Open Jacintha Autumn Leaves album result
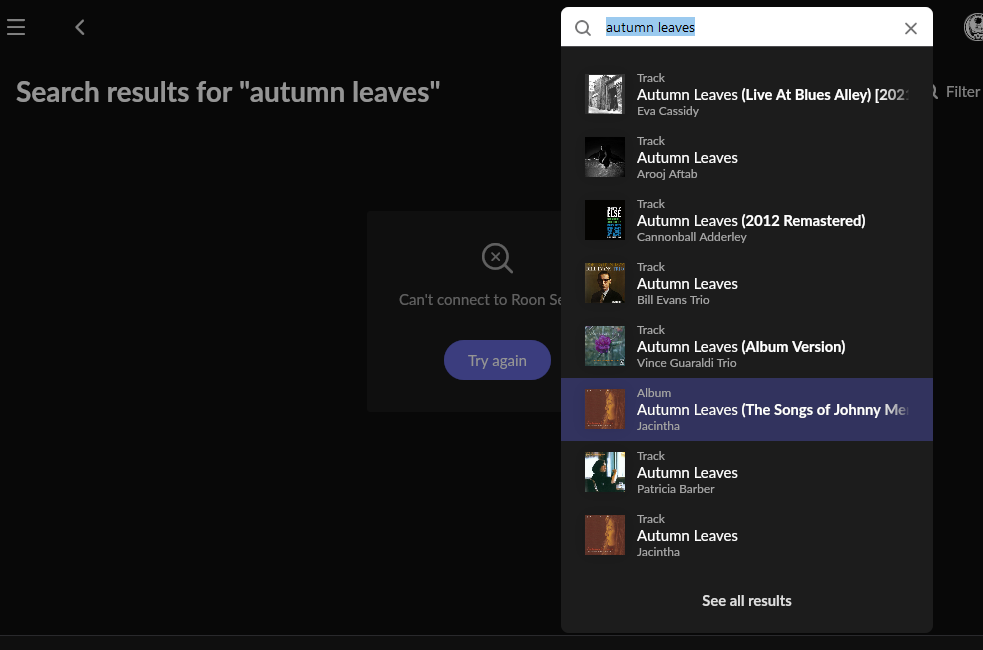The image size is (983, 650). click(747, 409)
